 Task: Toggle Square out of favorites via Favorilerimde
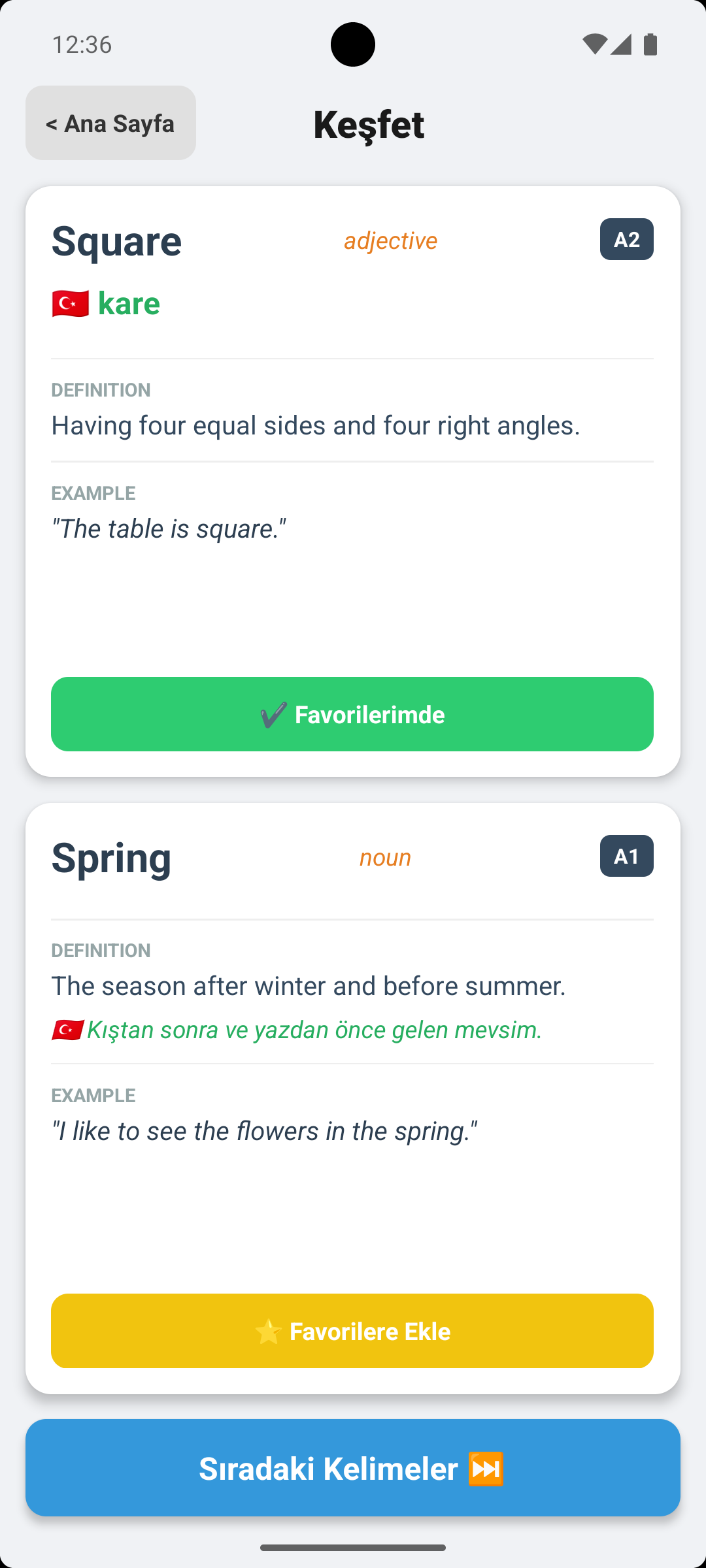coord(352,714)
